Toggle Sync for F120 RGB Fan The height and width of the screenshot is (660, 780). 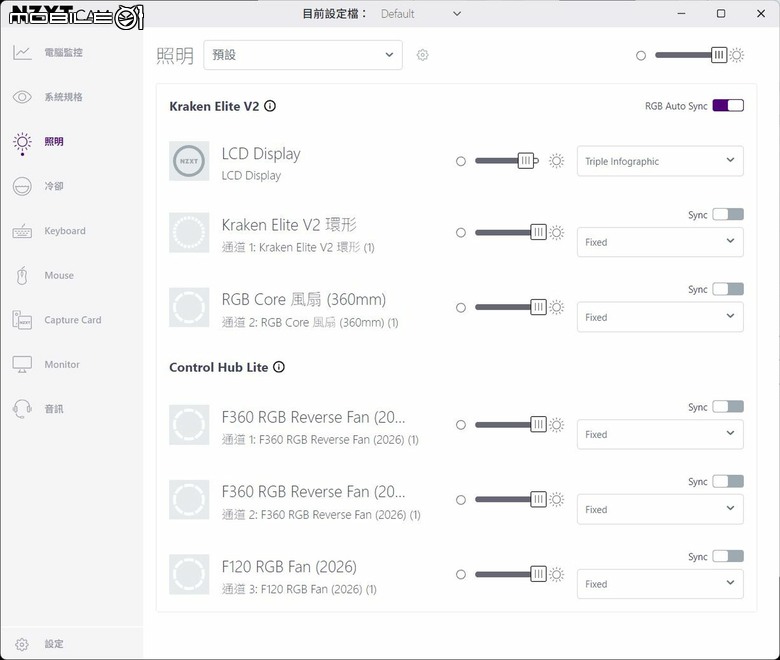click(x=728, y=556)
